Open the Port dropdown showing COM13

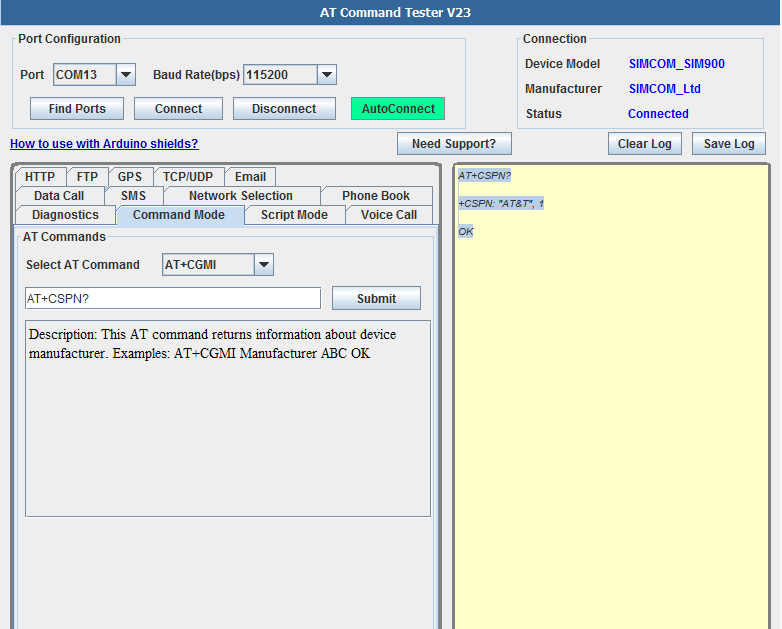(x=94, y=75)
